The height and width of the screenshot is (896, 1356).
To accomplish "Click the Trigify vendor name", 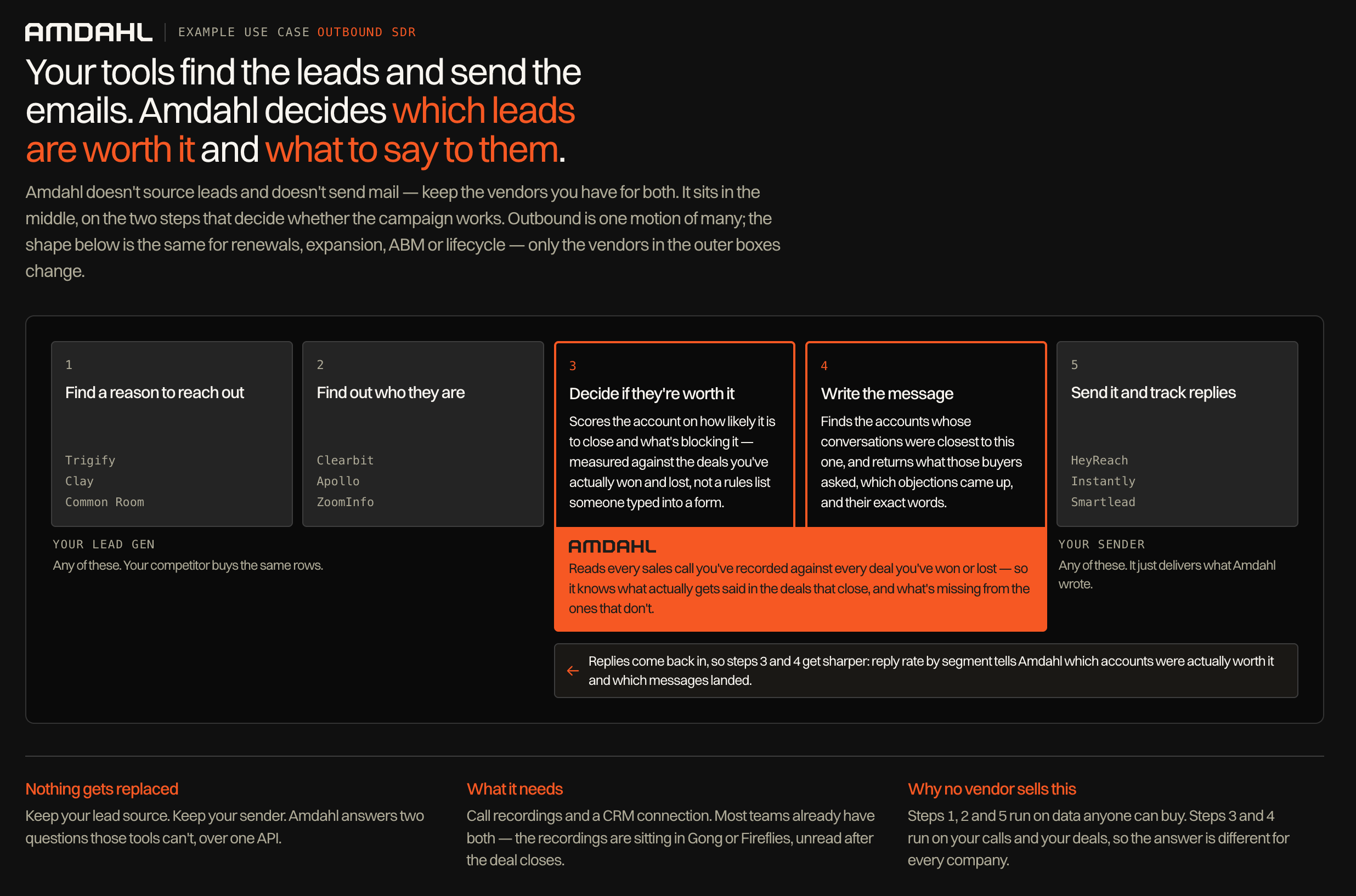I will tap(91, 460).
